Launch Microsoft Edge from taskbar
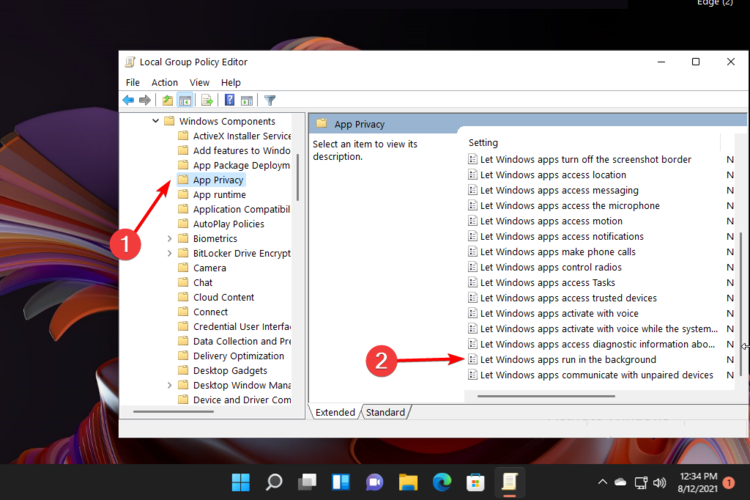The height and width of the screenshot is (500, 750). coord(442,482)
